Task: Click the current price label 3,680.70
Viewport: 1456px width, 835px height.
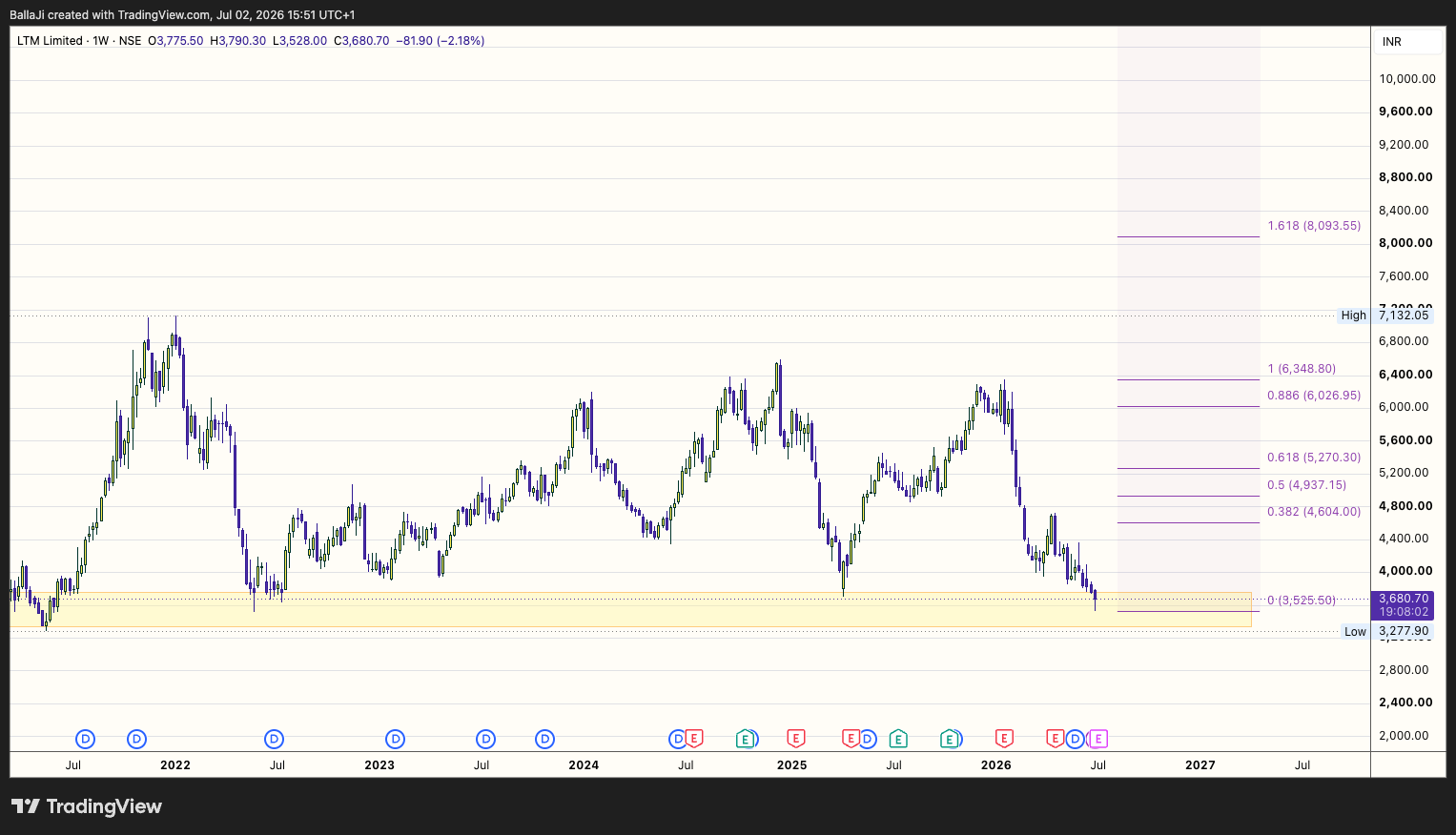Action: (1404, 599)
